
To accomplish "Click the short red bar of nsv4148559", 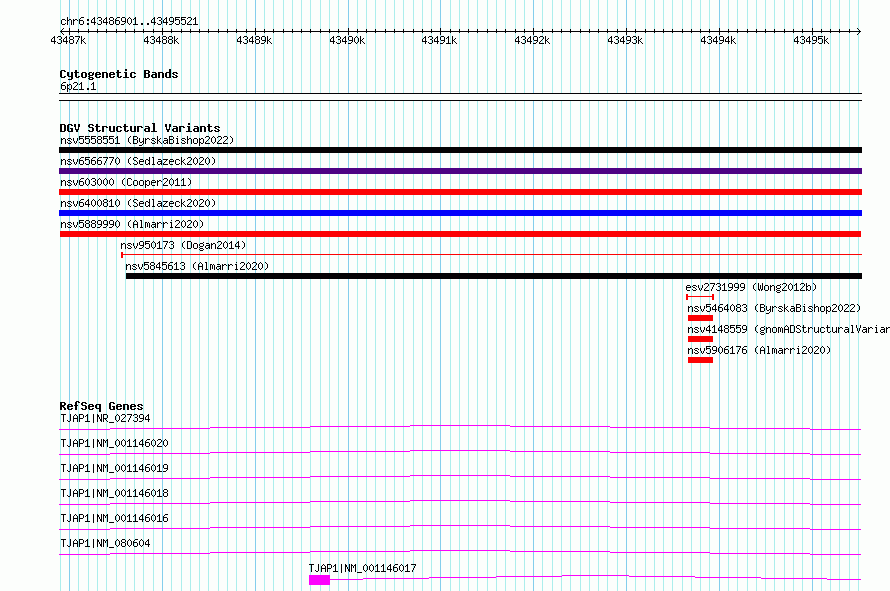I will (700, 339).
